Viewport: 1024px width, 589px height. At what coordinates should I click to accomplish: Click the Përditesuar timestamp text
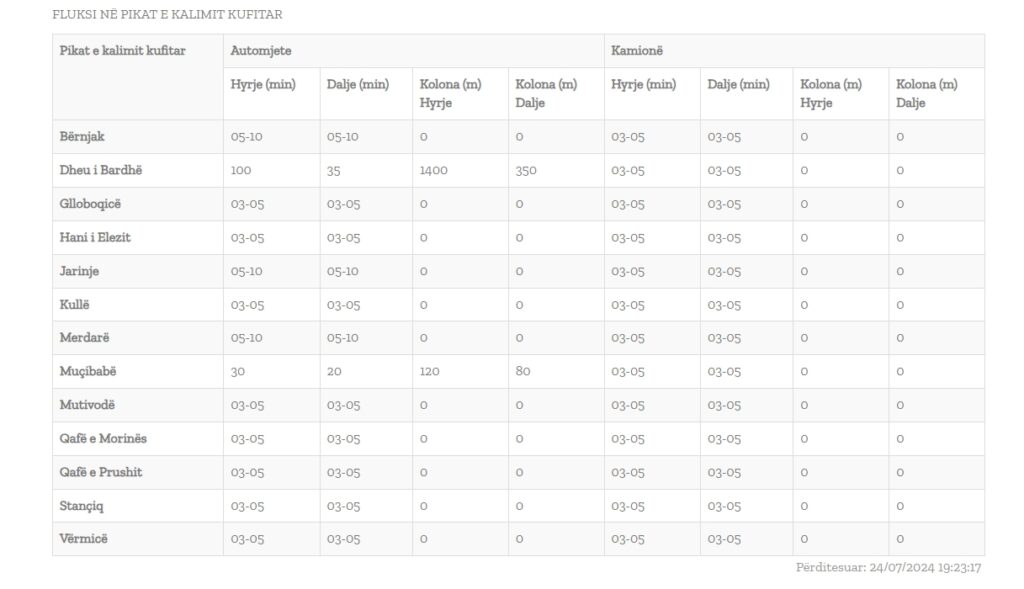(888, 567)
